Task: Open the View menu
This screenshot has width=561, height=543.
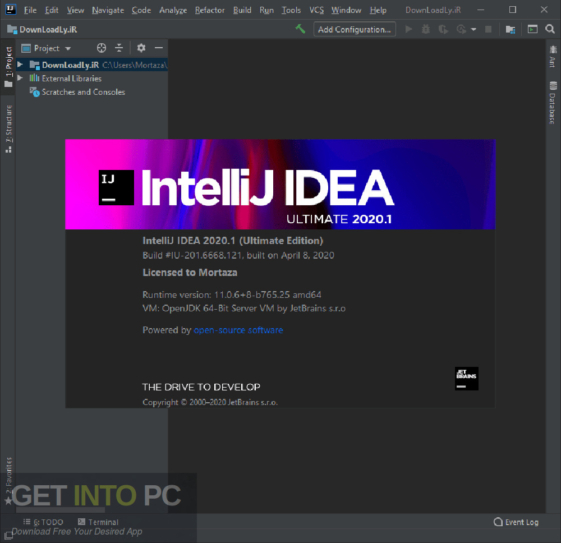Action: (x=75, y=10)
